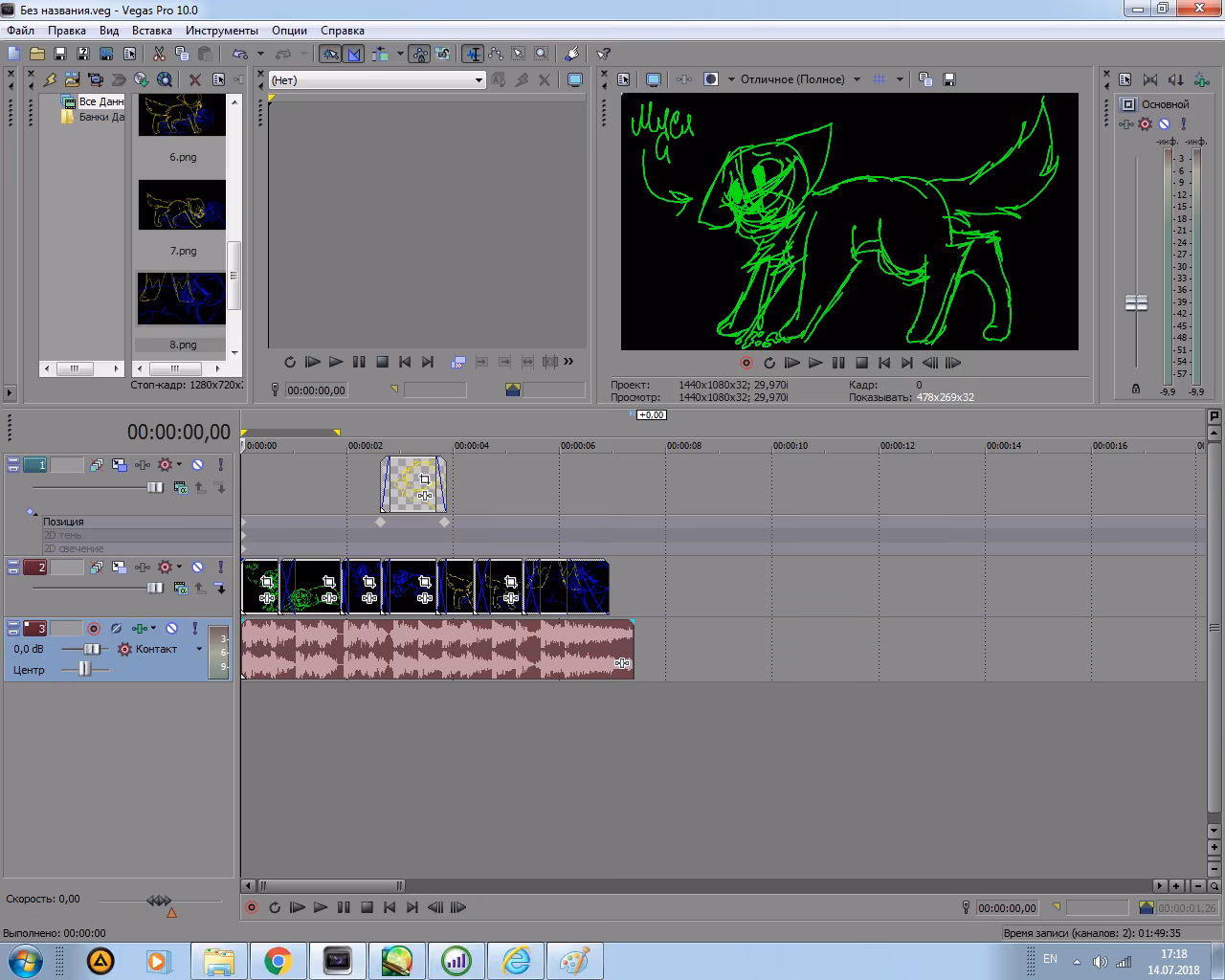Copy preview snapshot to clipboard
The width and height of the screenshot is (1225, 980).
(x=925, y=79)
